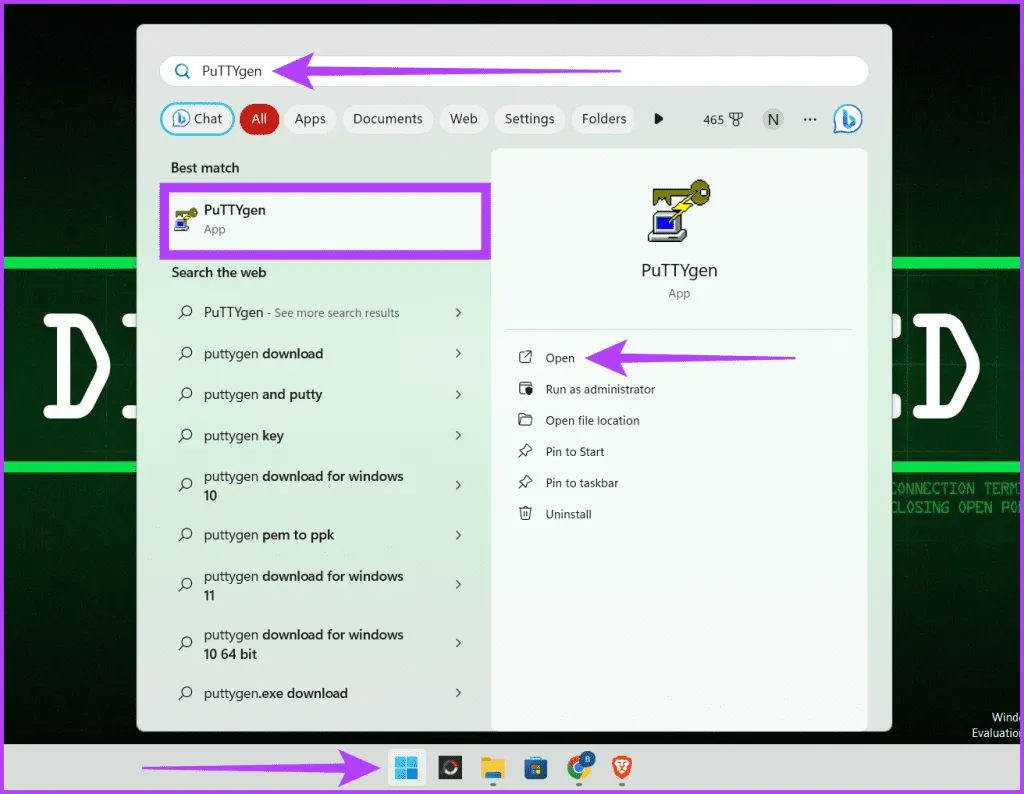Open Brave browser from the taskbar

(x=622, y=767)
